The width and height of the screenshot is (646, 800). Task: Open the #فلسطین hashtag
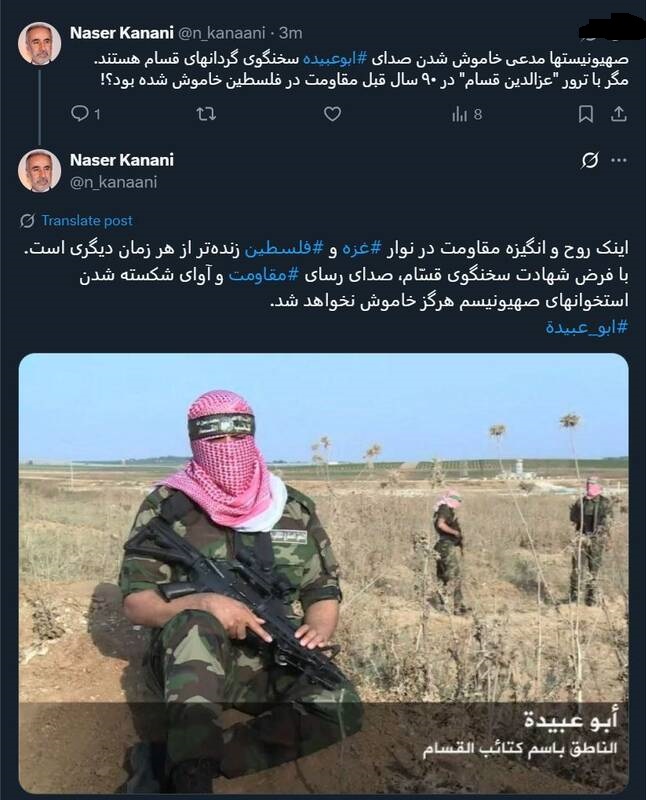pyautogui.click(x=284, y=249)
